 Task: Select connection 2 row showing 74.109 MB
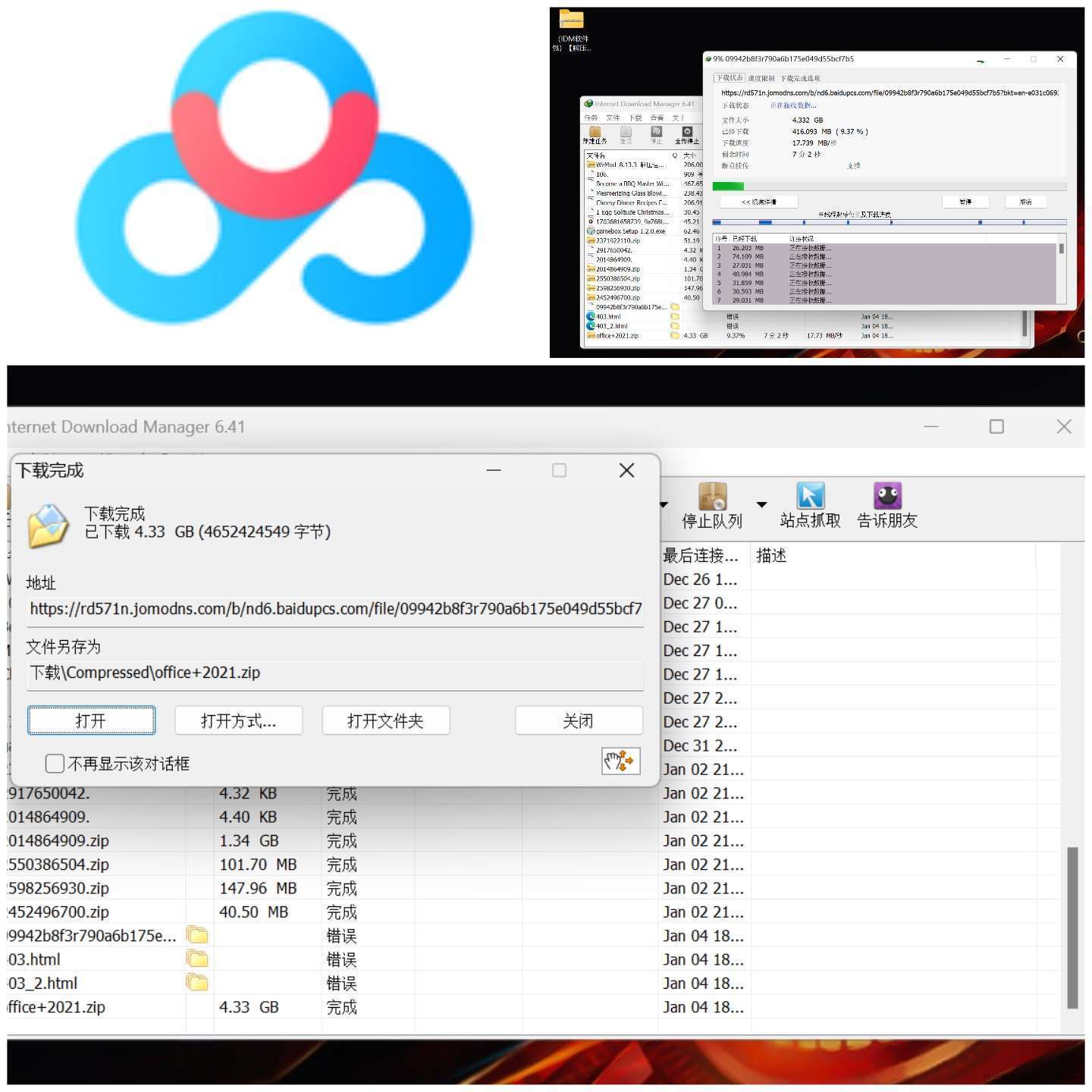tap(884, 256)
